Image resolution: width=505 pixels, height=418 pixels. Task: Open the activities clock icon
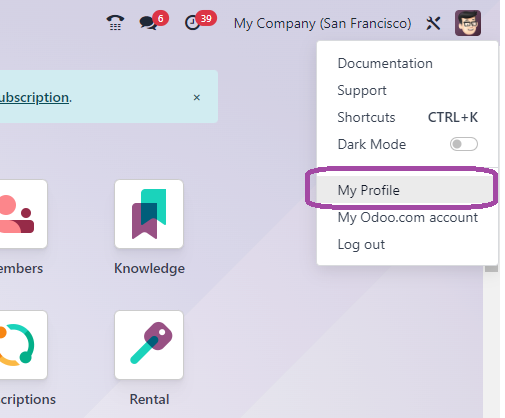tap(192, 23)
